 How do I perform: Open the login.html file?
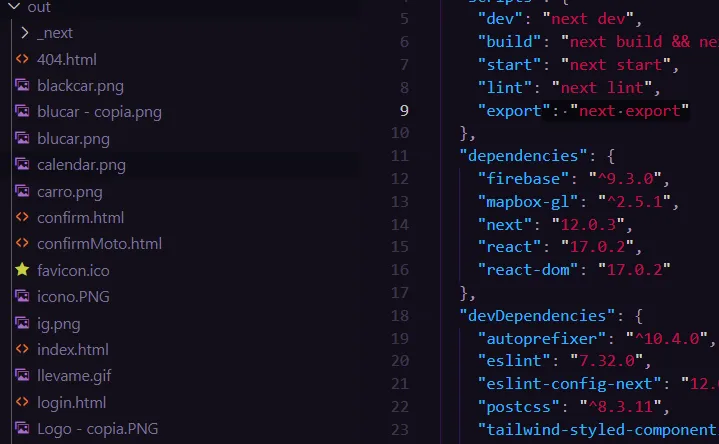coord(71,403)
